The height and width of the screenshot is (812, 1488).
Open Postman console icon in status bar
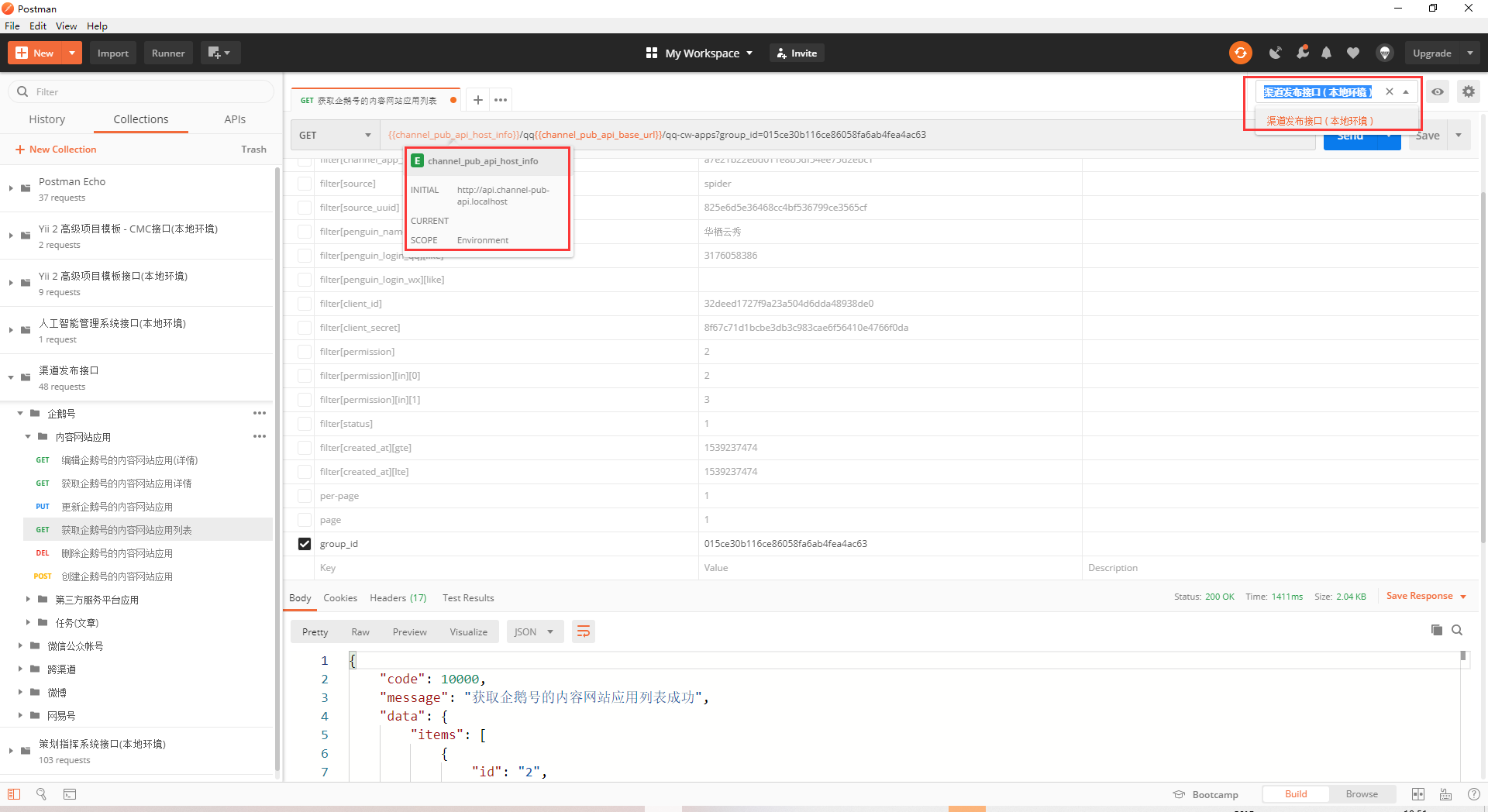point(70,794)
